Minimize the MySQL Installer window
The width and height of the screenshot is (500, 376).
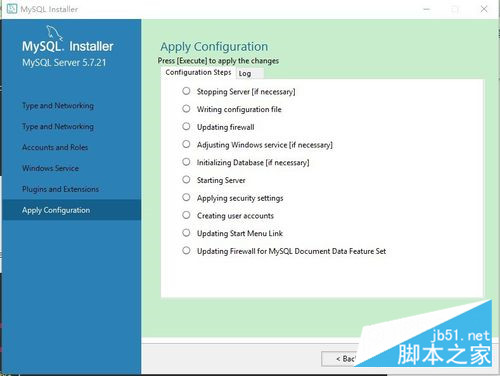pyautogui.click(x=427, y=9)
